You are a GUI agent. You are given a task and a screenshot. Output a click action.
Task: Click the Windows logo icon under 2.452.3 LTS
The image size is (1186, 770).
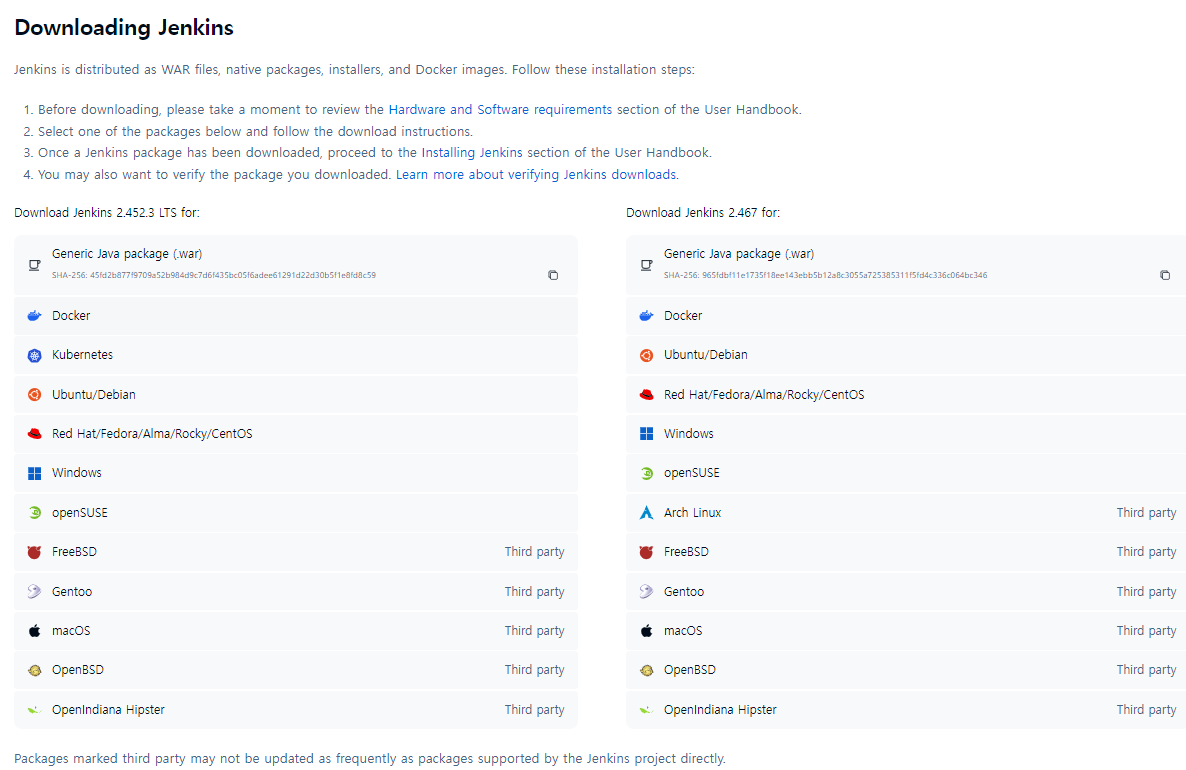point(34,473)
